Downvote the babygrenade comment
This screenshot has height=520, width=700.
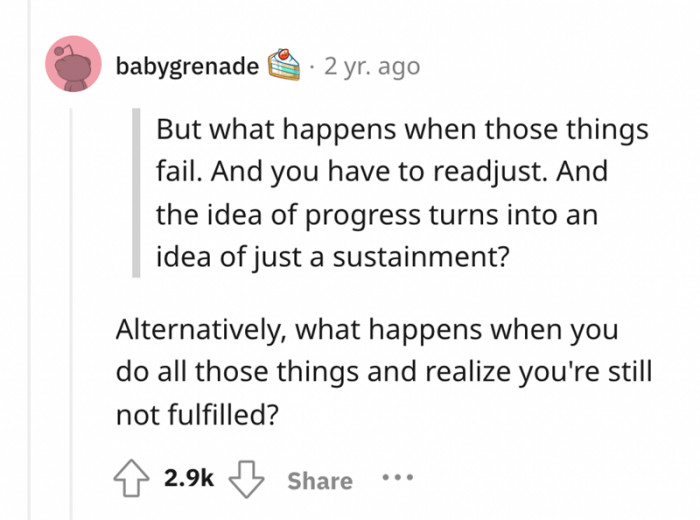(247, 480)
